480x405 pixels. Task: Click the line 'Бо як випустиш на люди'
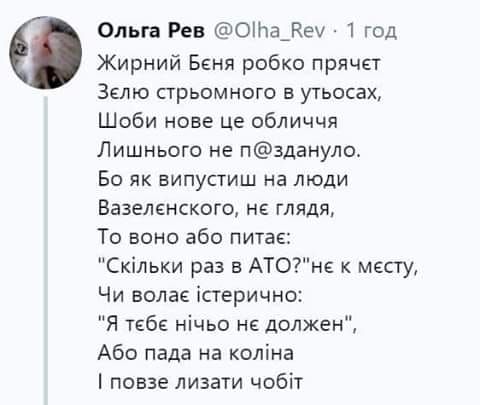(x=223, y=179)
